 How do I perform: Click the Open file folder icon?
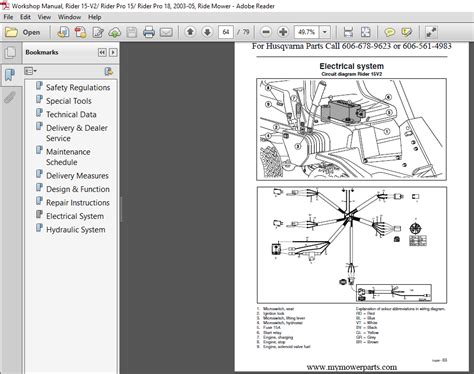point(11,32)
